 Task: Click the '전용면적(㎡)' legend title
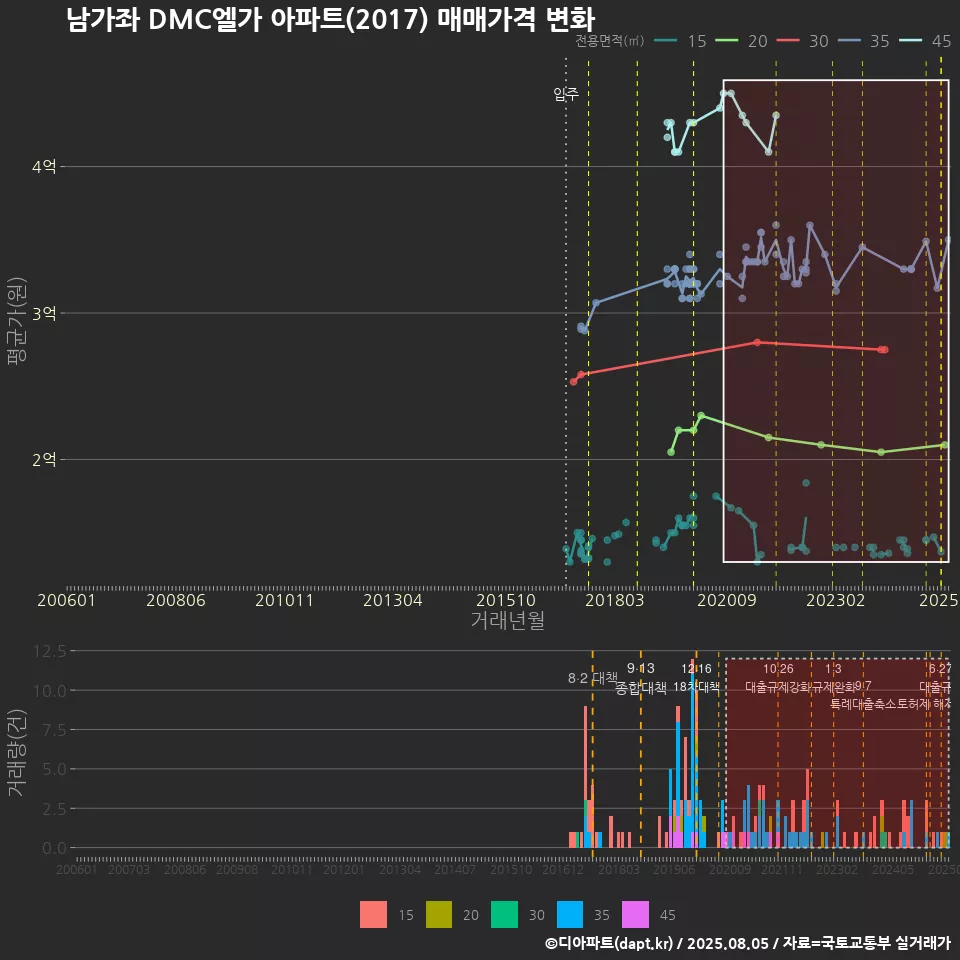coord(609,41)
